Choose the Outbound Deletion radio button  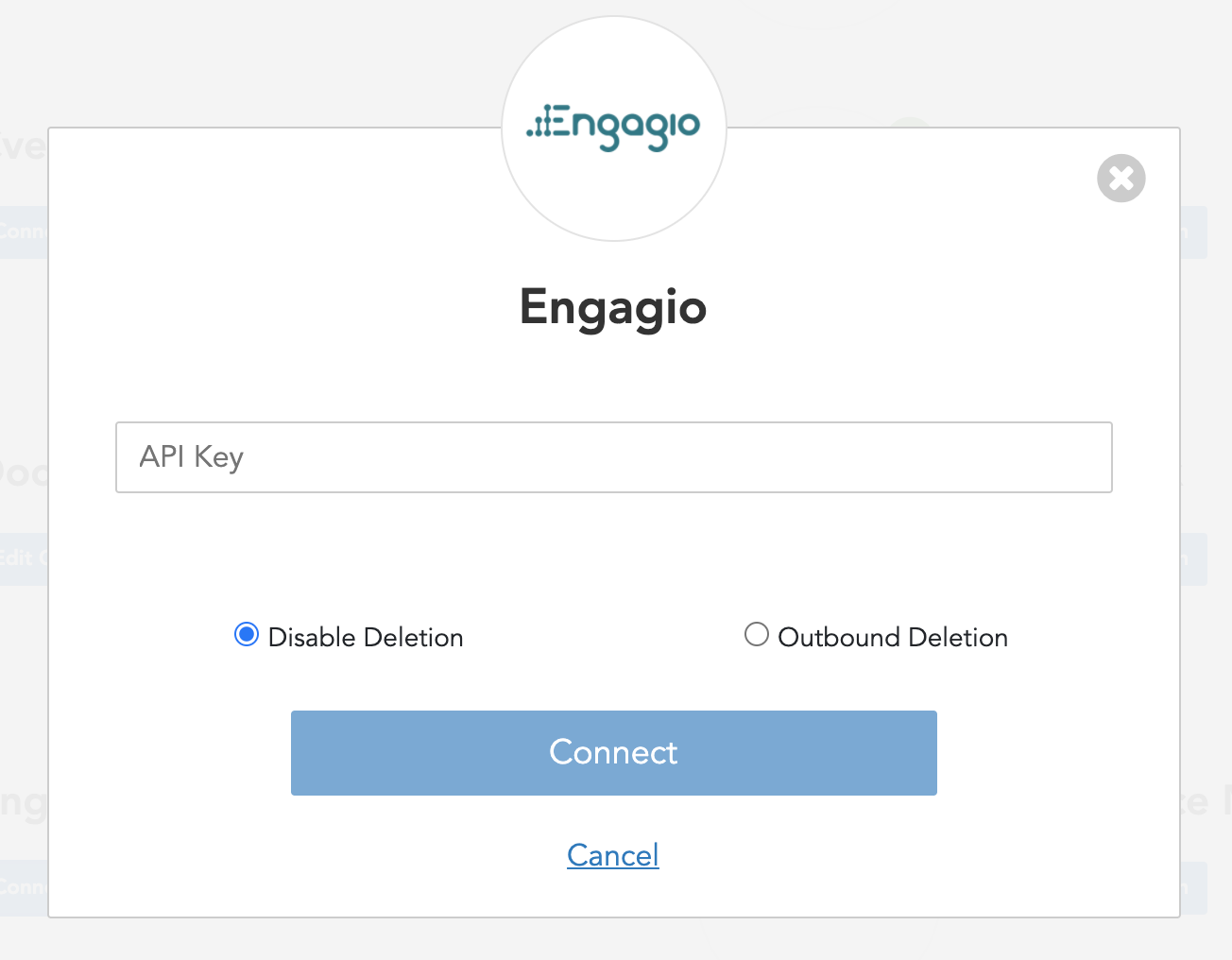756,635
